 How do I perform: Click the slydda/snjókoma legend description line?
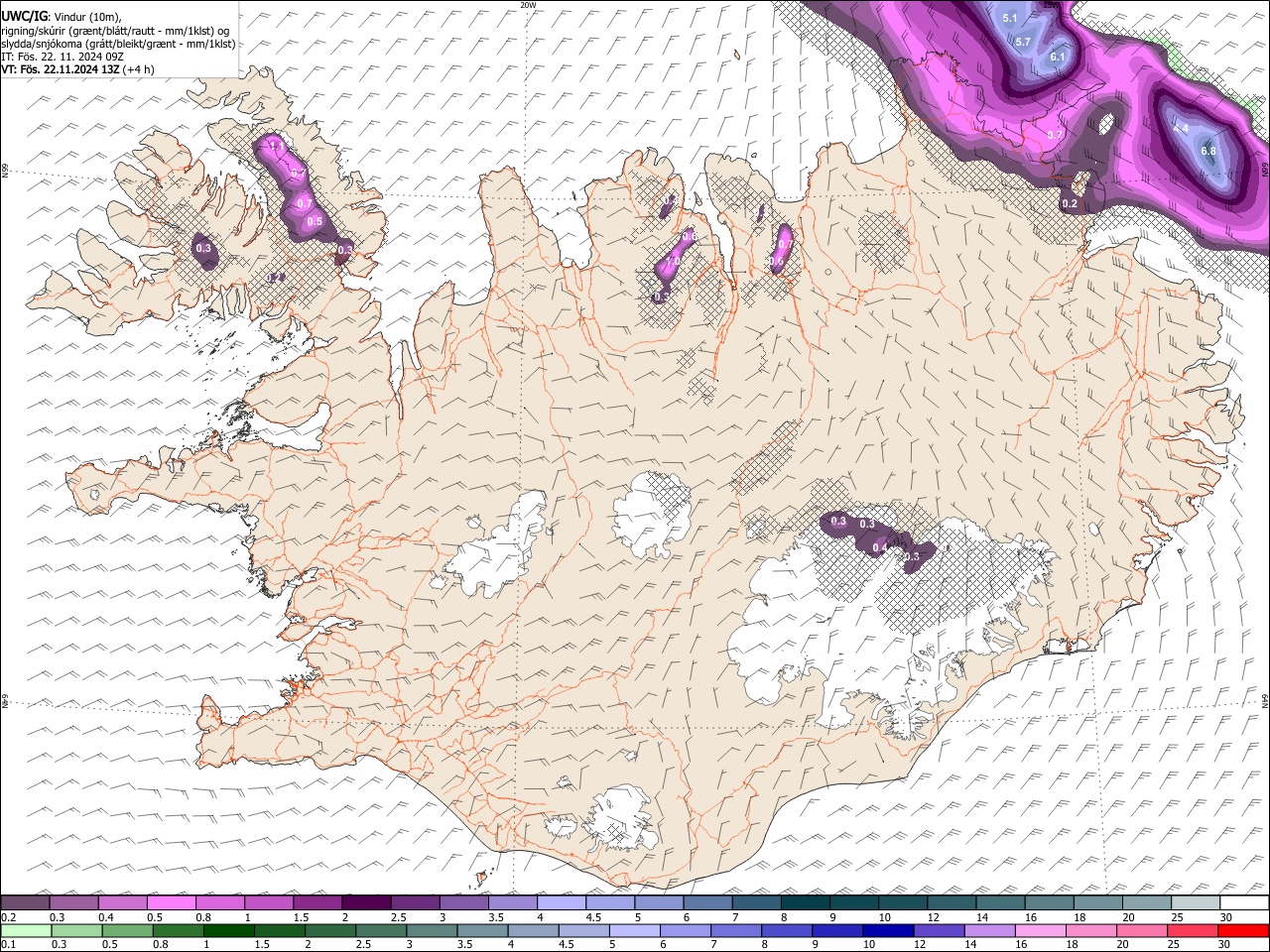pyautogui.click(x=118, y=44)
